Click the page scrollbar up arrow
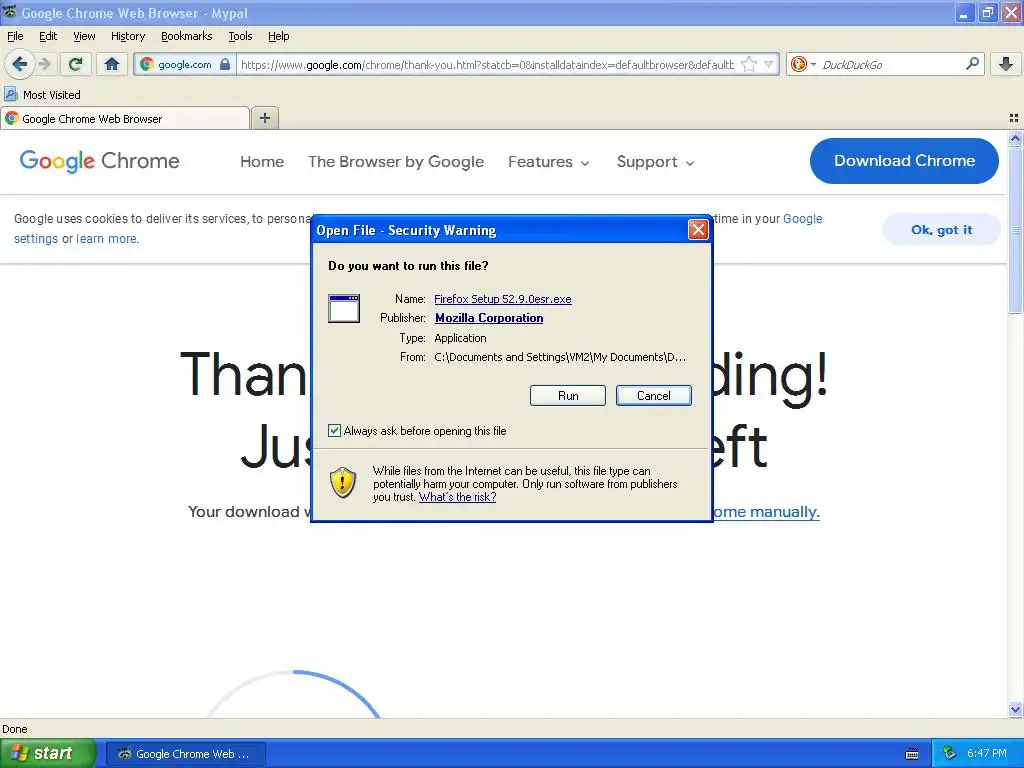 1015,138
